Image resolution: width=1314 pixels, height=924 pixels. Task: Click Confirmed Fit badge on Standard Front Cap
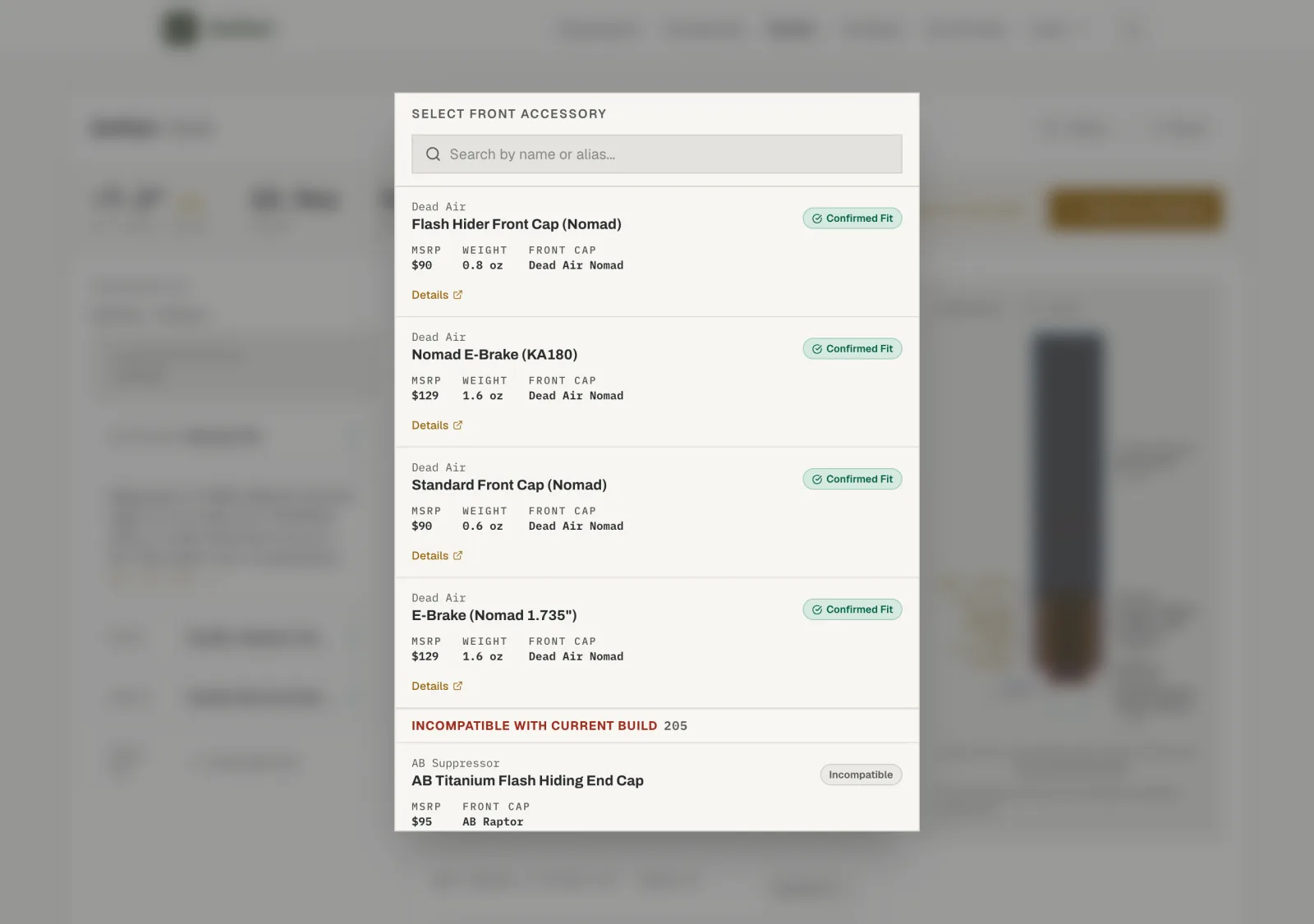point(852,480)
